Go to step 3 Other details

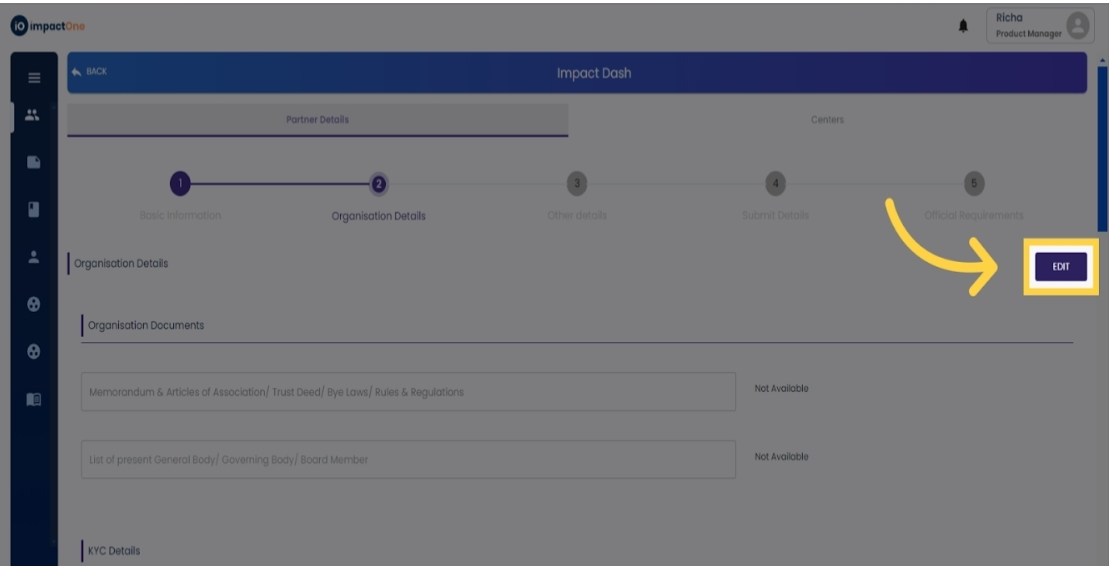click(577, 184)
